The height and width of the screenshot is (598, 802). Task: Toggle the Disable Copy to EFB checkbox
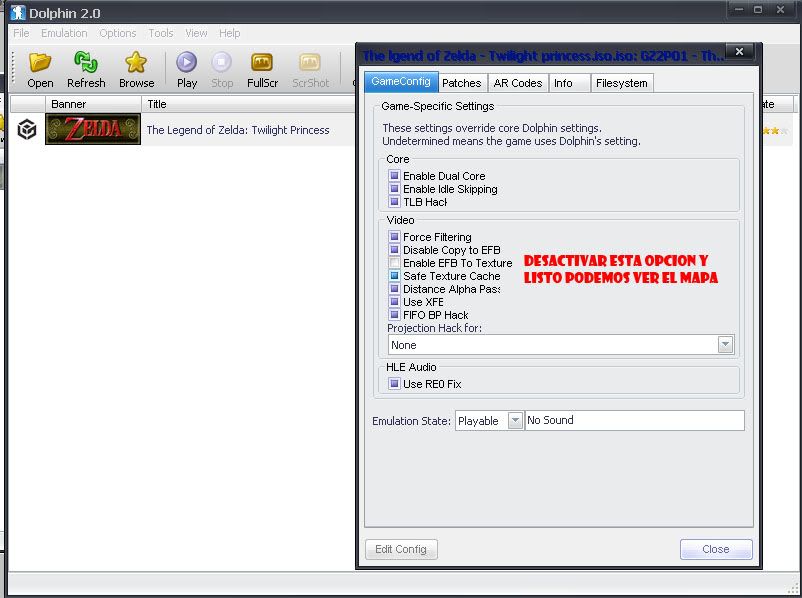(394, 250)
